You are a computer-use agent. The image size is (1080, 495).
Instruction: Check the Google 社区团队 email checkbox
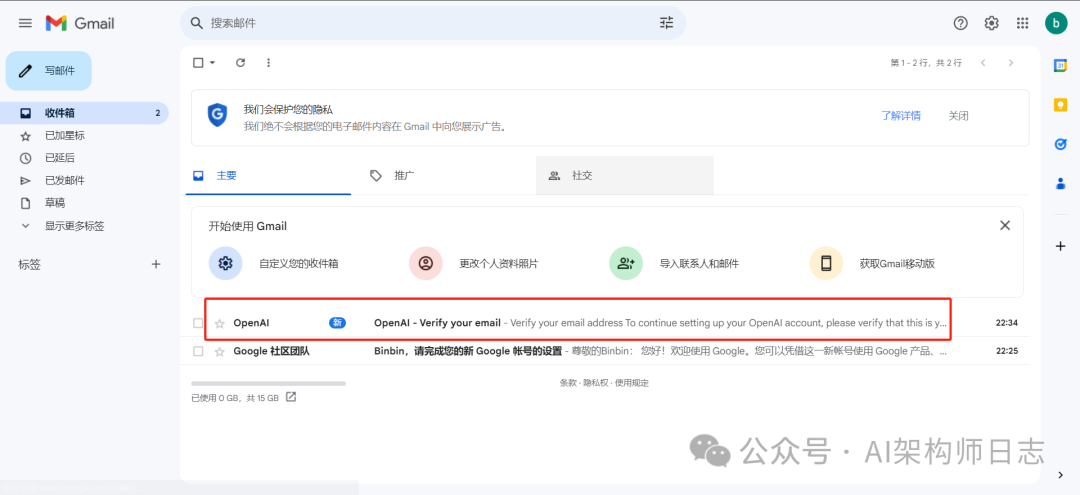tap(198, 351)
